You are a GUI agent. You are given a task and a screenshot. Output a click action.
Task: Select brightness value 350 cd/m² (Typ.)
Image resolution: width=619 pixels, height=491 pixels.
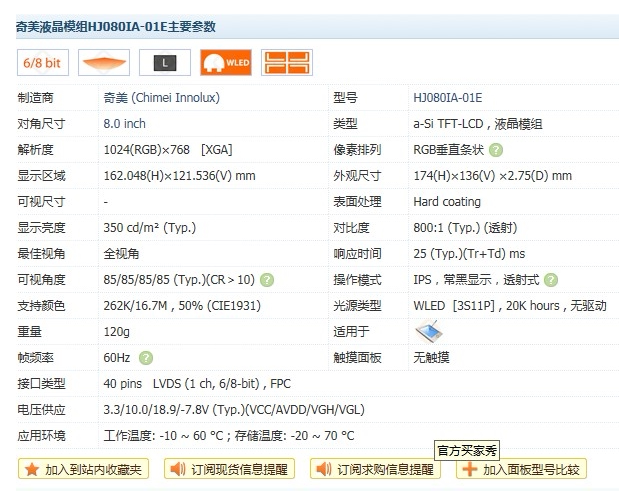[x=150, y=228]
